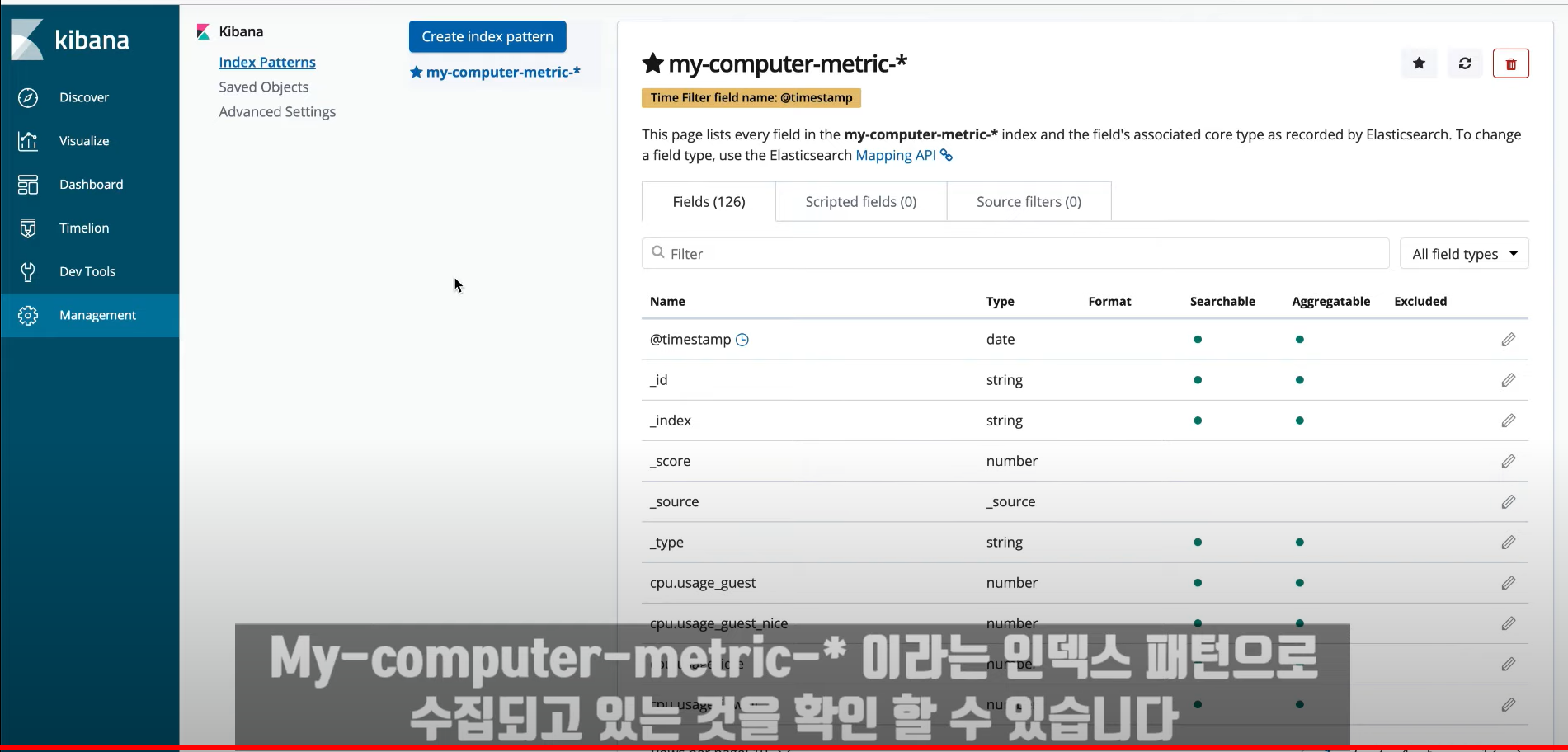The image size is (1568, 752).
Task: Sort by Searchable column header
Action: (1222, 302)
